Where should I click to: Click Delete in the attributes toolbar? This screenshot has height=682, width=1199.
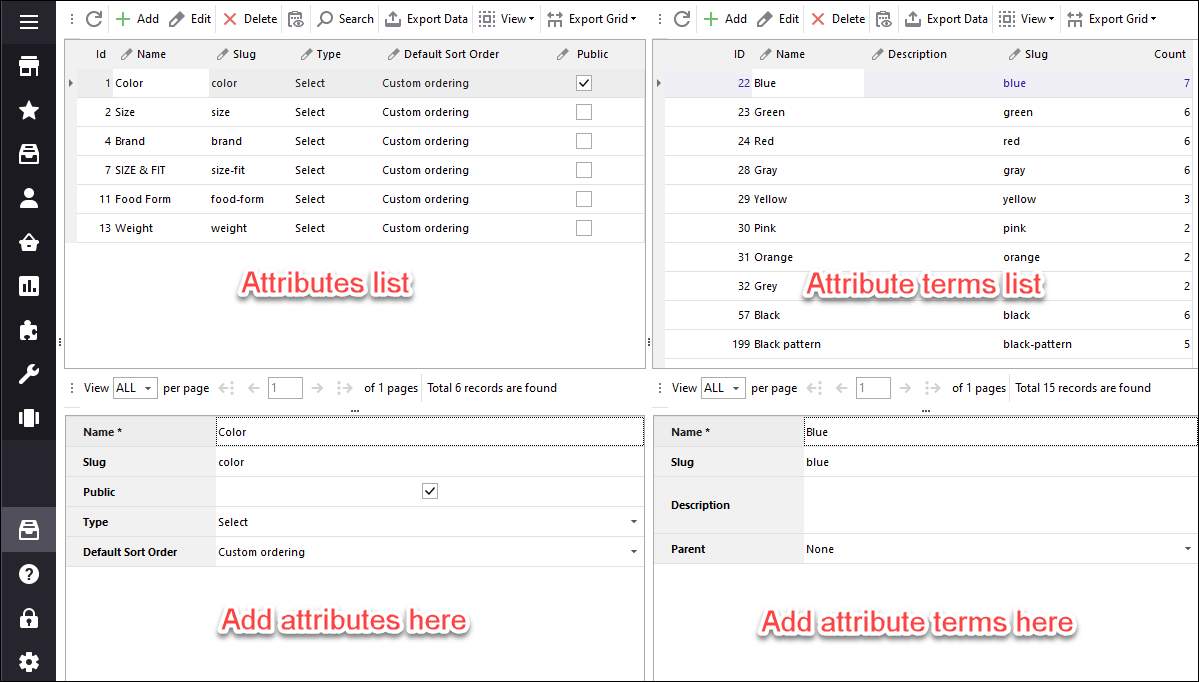click(x=249, y=17)
